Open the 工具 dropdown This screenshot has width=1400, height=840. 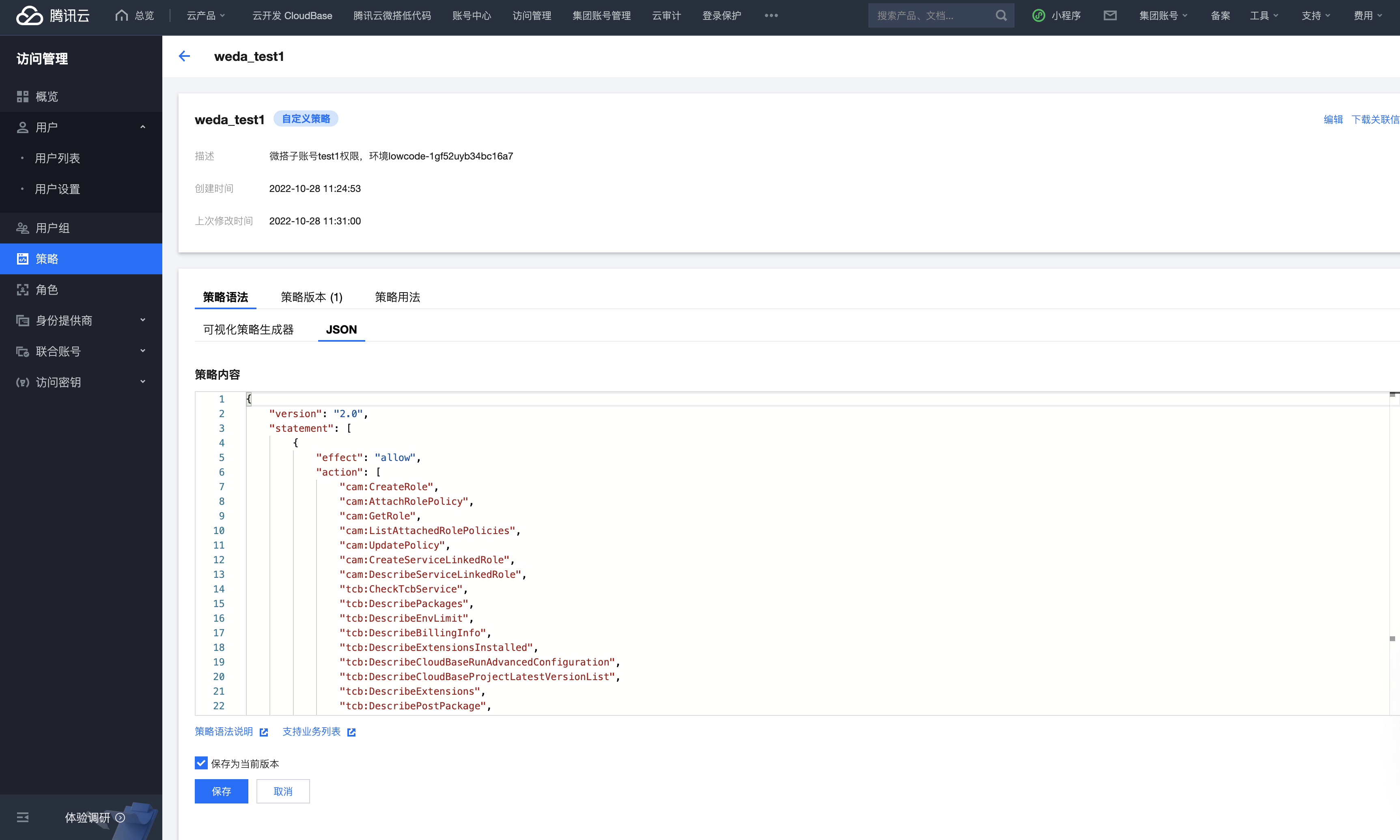point(1264,15)
